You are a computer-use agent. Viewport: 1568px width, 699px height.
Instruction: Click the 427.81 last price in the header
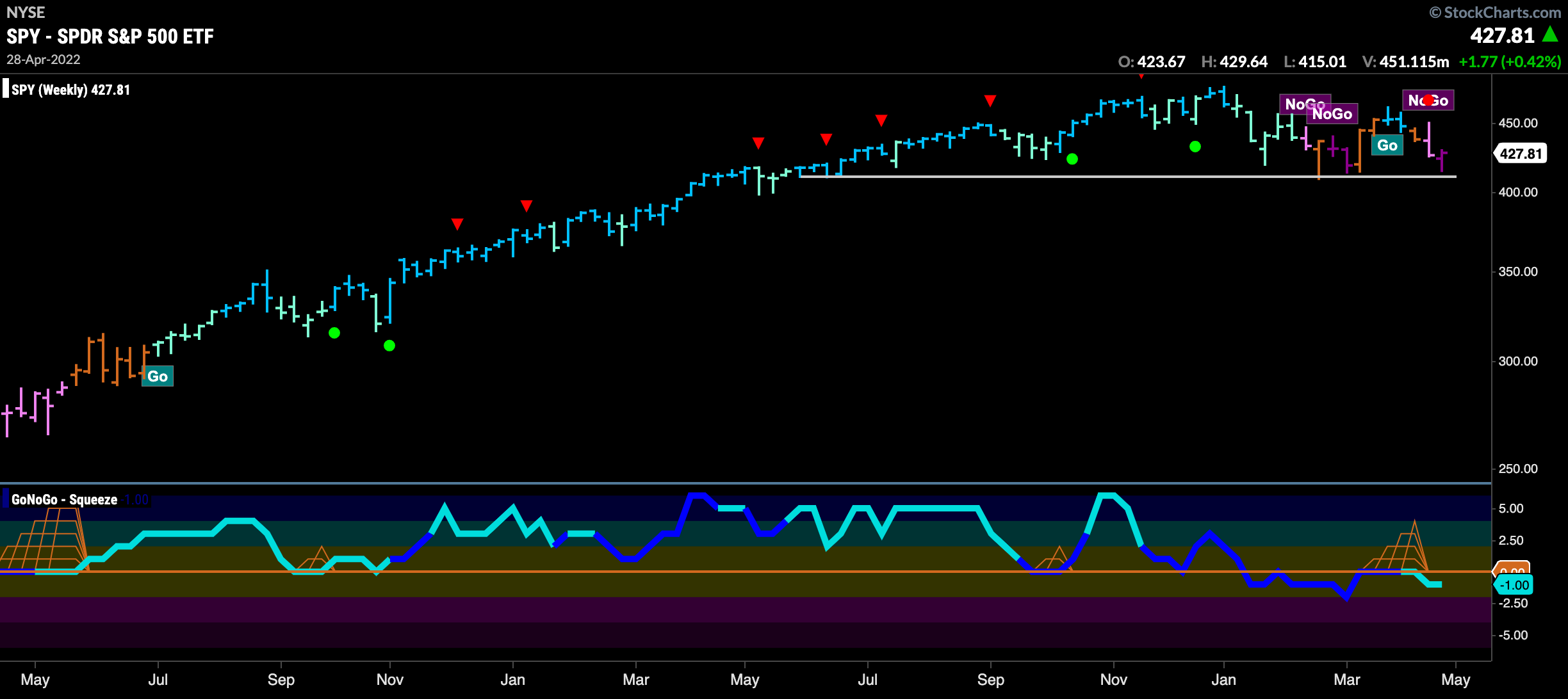click(1502, 35)
